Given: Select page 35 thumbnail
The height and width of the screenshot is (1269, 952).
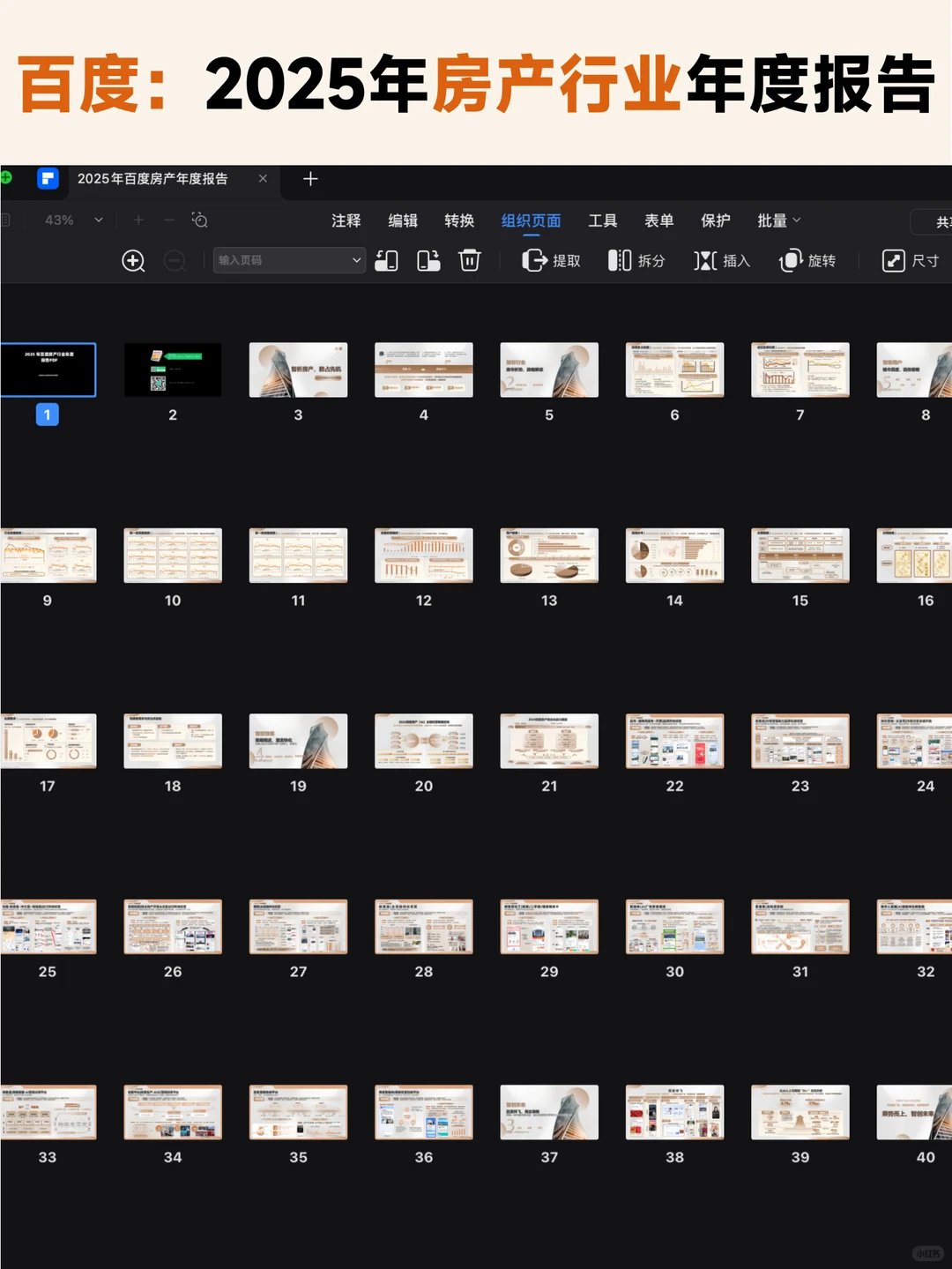Looking at the screenshot, I should point(298,1112).
